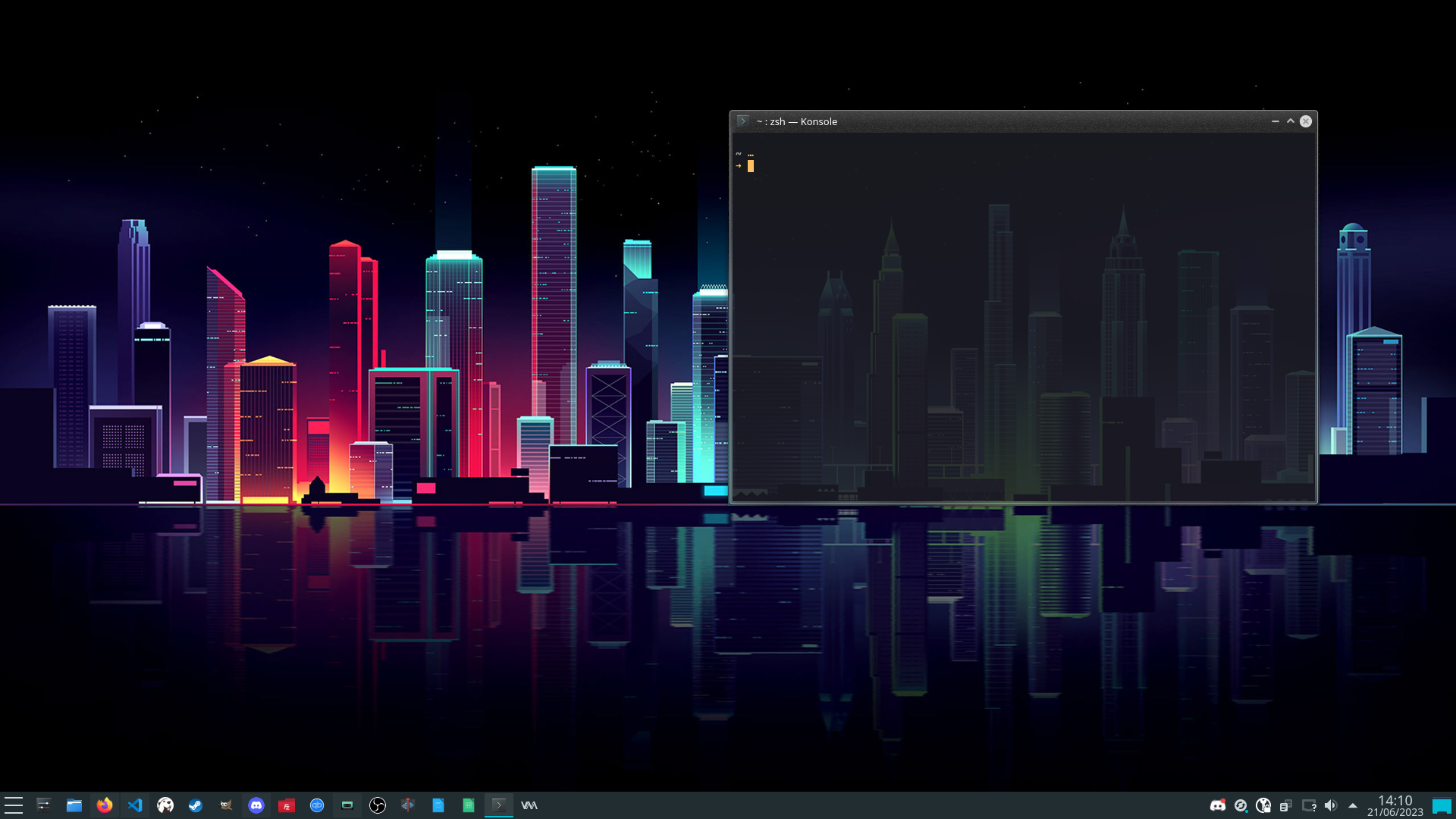The height and width of the screenshot is (819, 1456).
Task: Open the sync updates tray icon
Action: click(x=1241, y=805)
